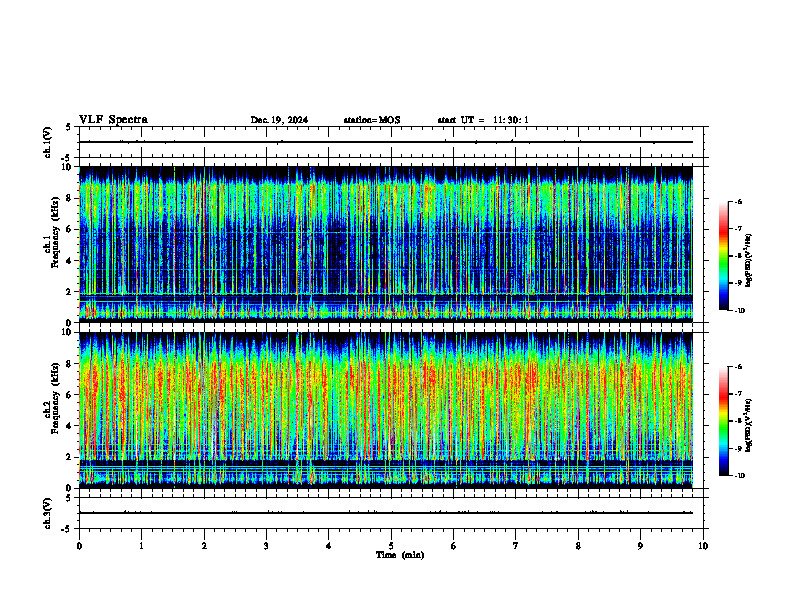
Task: Click the time axis tick label "7"
Action: coord(516,546)
